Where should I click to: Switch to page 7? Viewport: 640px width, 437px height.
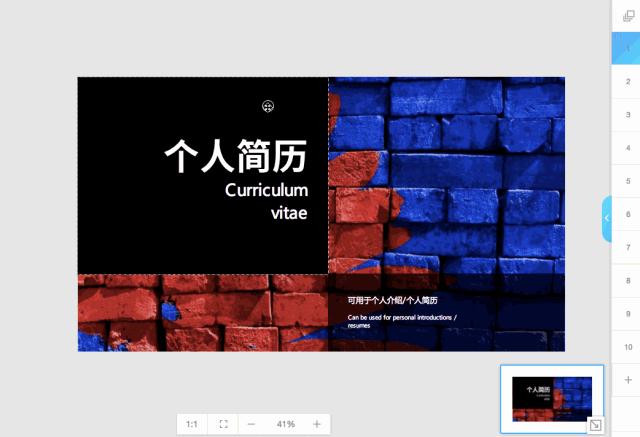point(626,247)
